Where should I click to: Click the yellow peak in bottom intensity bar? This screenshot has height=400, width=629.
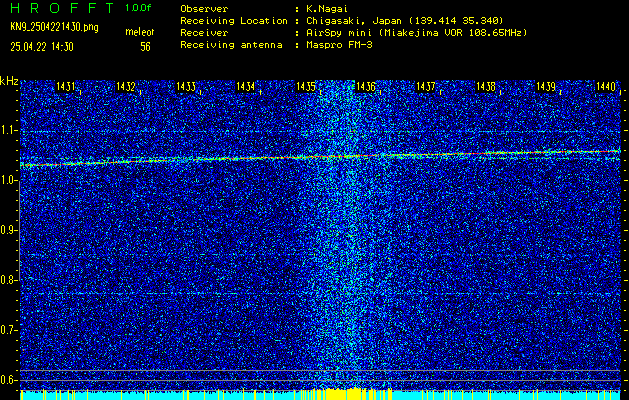[343, 394]
